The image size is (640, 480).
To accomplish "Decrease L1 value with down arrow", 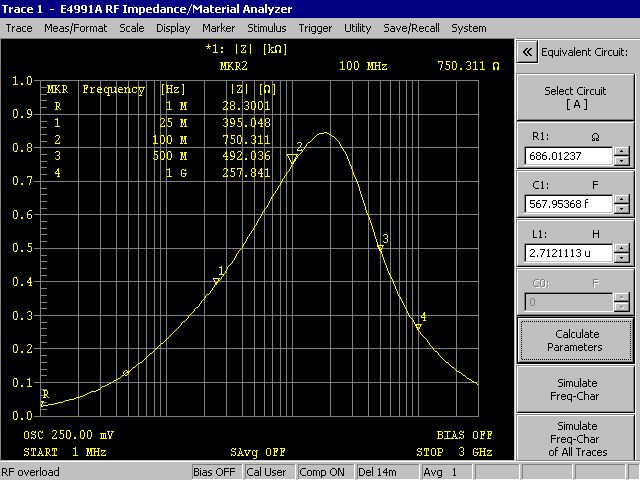I will coord(622,258).
